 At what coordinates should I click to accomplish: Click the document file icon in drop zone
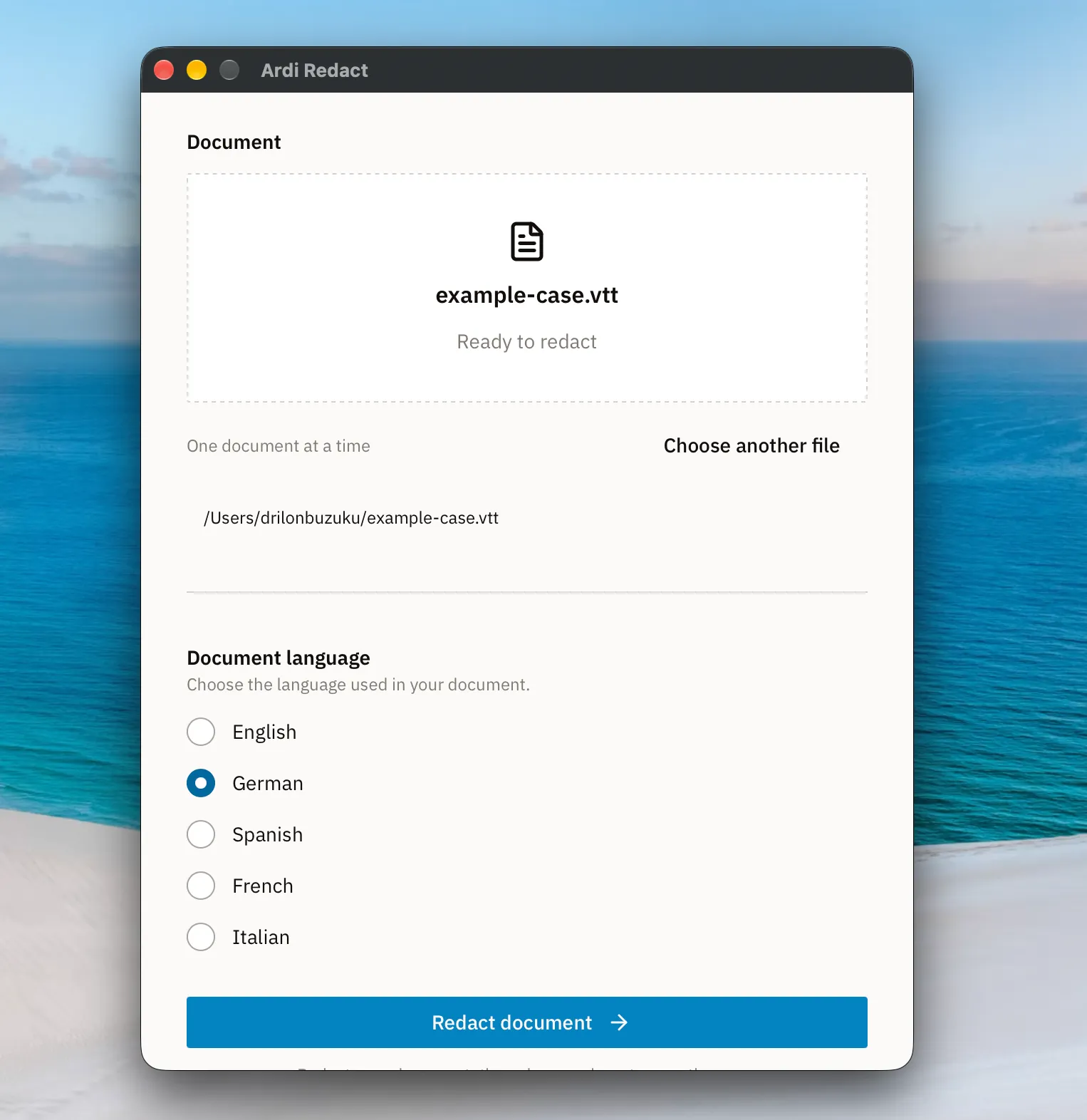point(527,242)
